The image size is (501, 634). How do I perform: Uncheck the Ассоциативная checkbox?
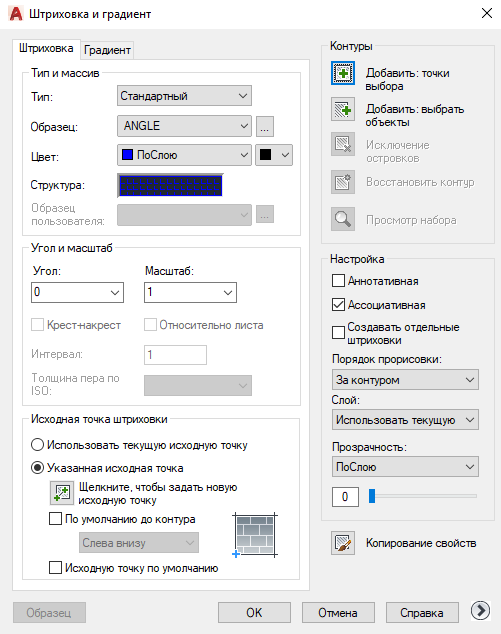tap(338, 304)
